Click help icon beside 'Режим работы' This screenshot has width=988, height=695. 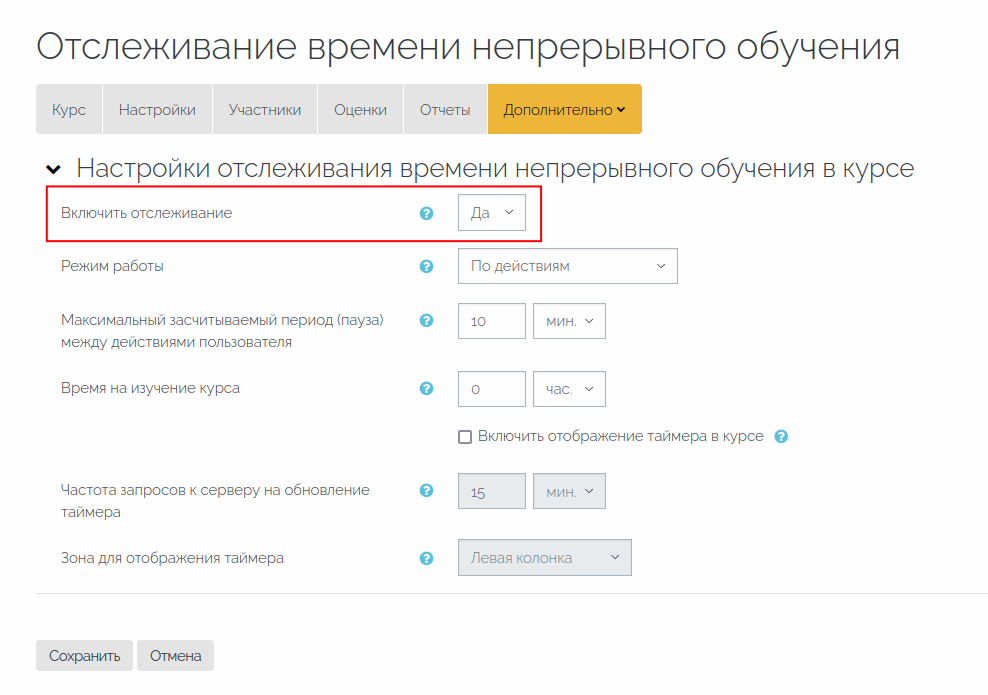point(427,266)
